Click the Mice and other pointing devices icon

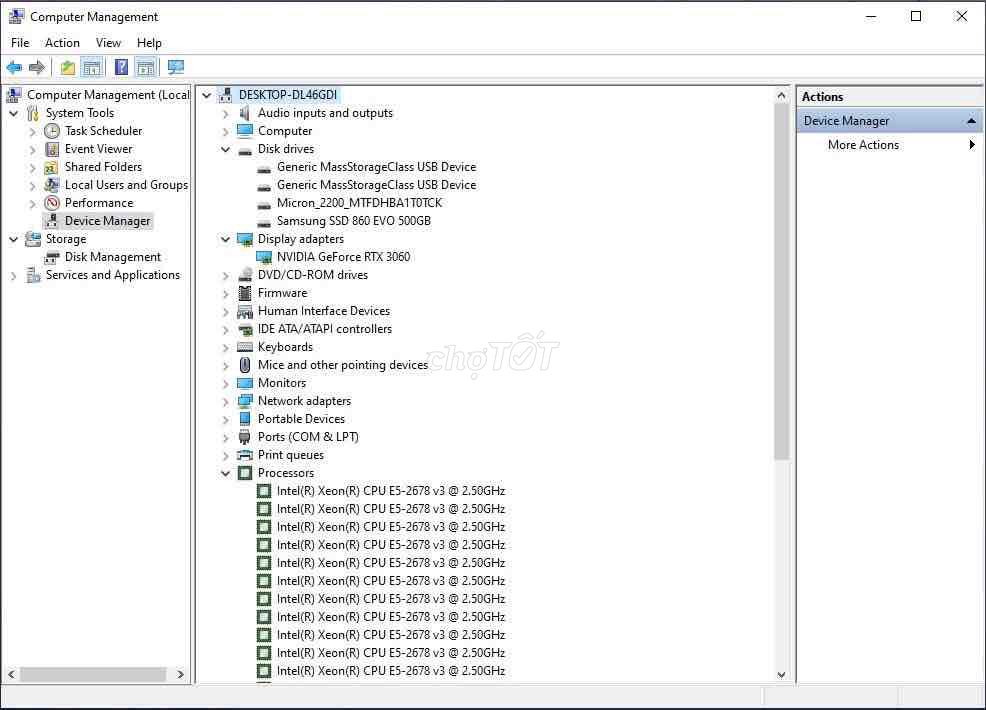click(x=245, y=365)
